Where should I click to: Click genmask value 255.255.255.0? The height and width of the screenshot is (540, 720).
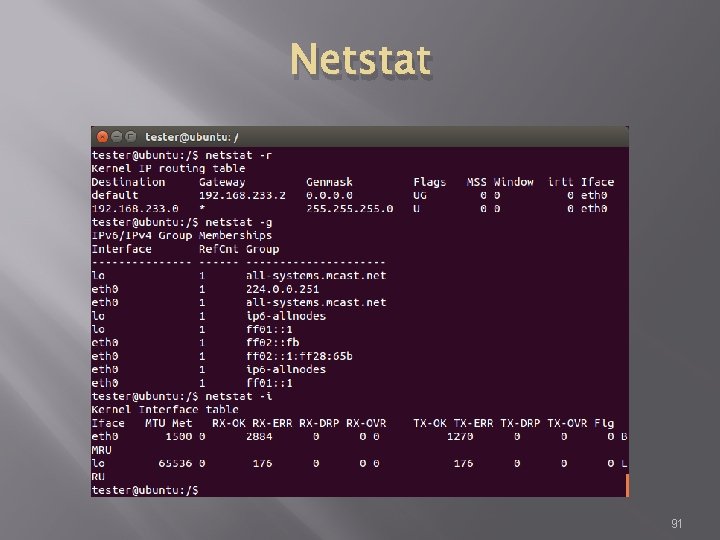coord(349,208)
